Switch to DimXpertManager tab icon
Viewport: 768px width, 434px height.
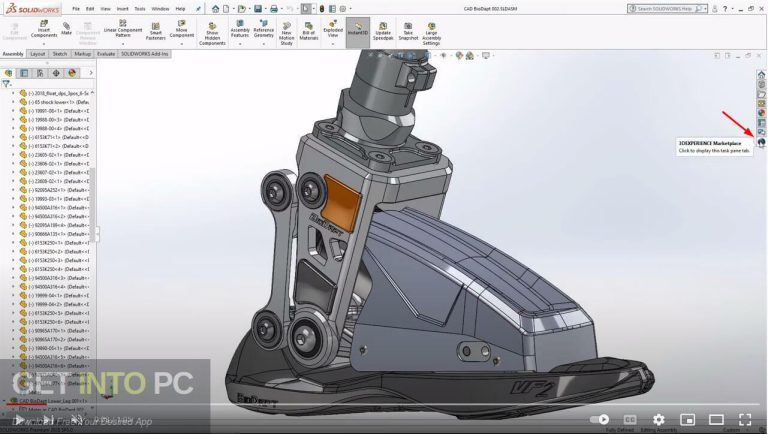click(x=56, y=73)
